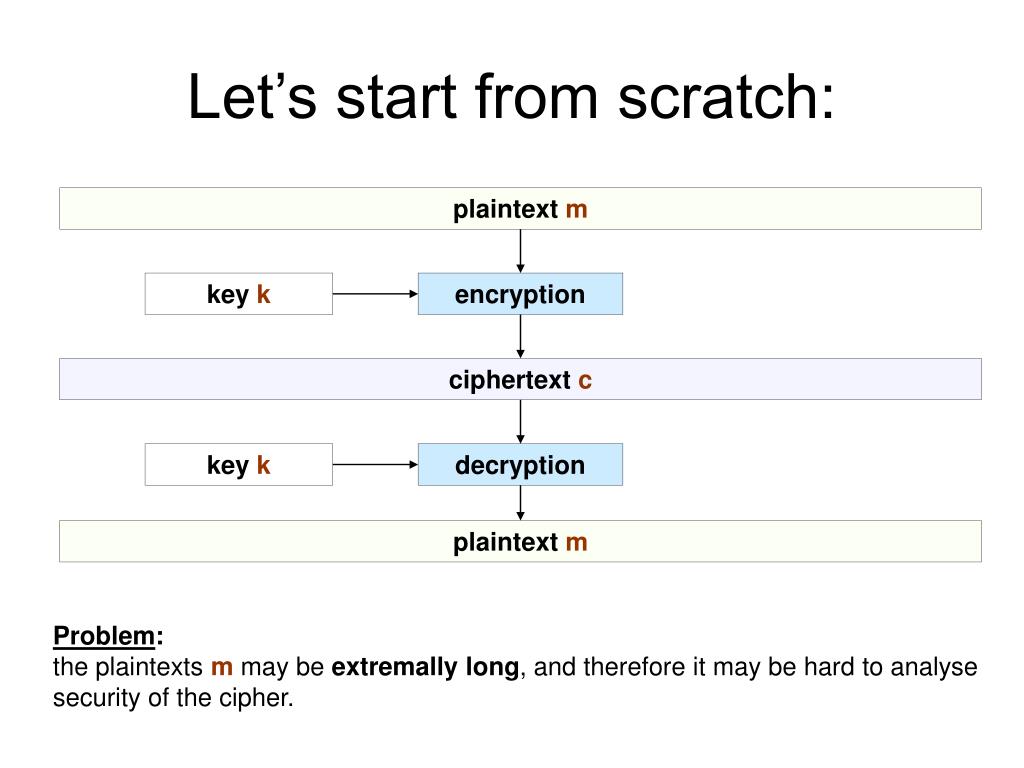The height and width of the screenshot is (768, 1024).
Task: Click the ciphertext c bar
Action: tap(520, 379)
